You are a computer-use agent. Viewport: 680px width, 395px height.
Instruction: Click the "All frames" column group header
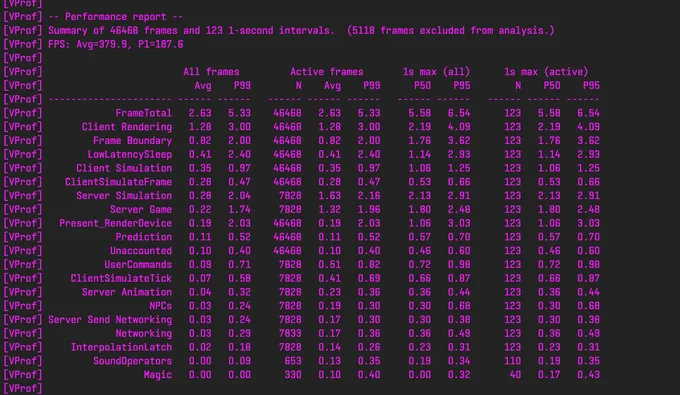pos(211,72)
